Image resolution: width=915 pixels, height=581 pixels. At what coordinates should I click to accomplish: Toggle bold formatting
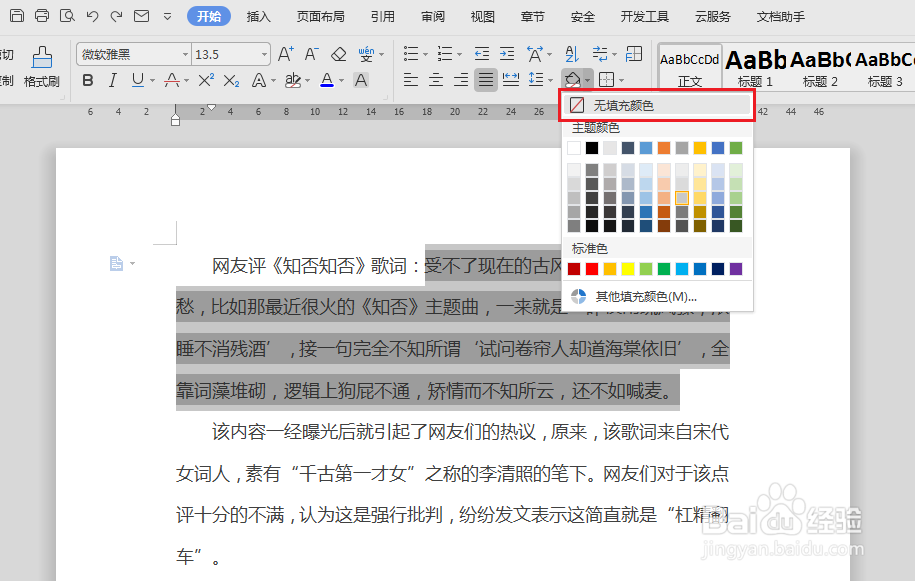pyautogui.click(x=88, y=80)
